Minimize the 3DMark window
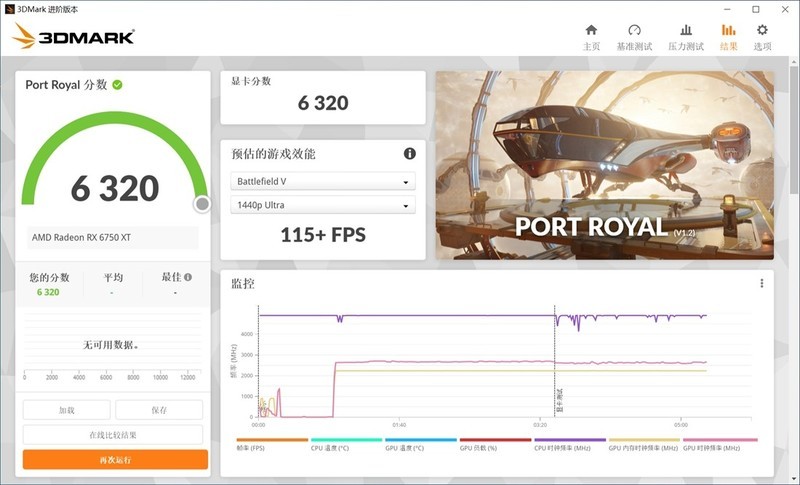This screenshot has height=485, width=800. click(727, 9)
